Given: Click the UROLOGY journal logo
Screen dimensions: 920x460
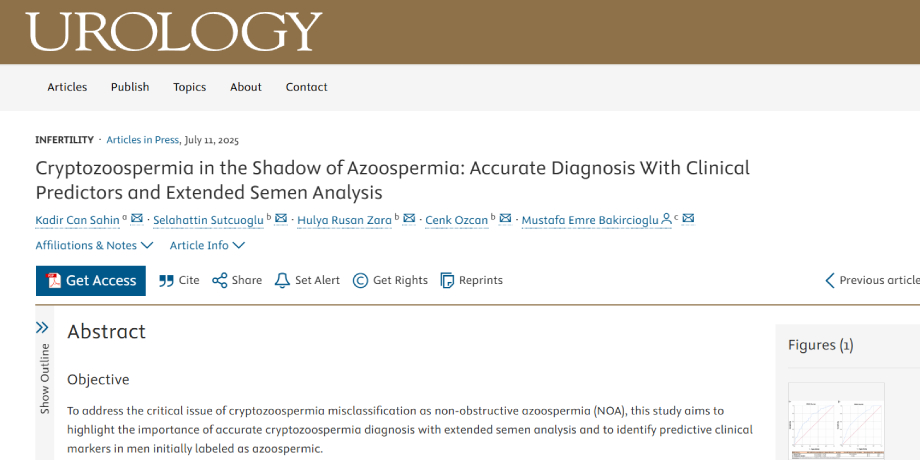Looking at the screenshot, I should pyautogui.click(x=175, y=31).
